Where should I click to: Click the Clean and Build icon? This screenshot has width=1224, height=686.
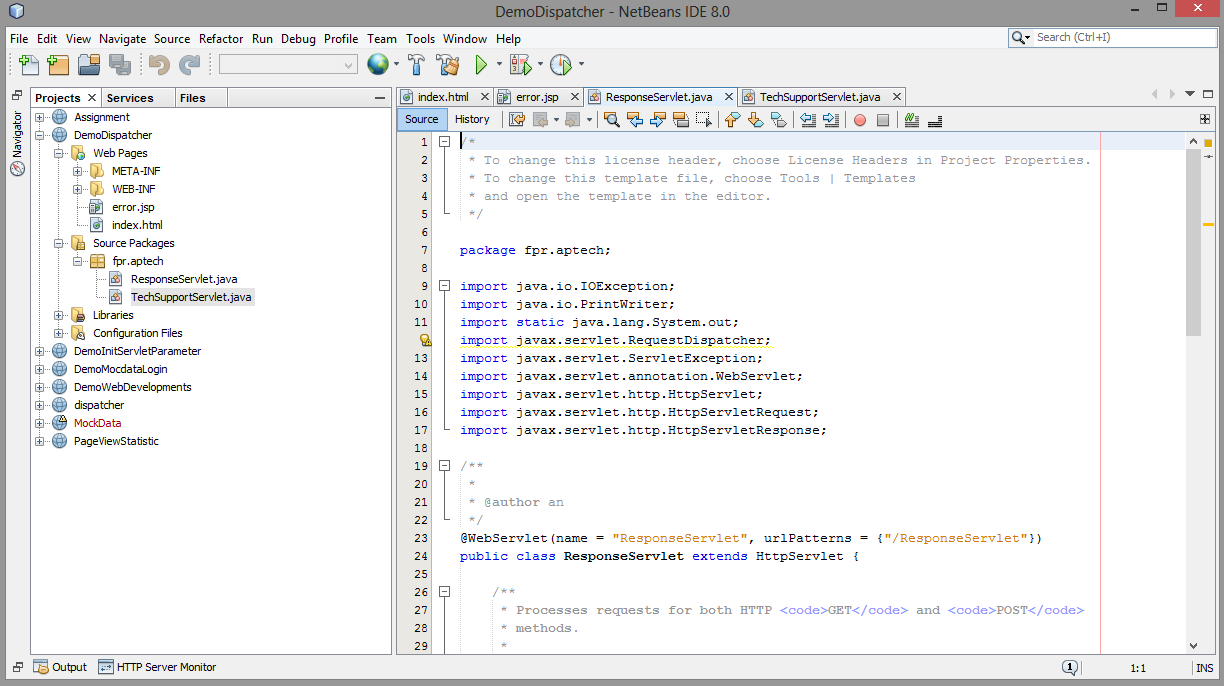[448, 65]
